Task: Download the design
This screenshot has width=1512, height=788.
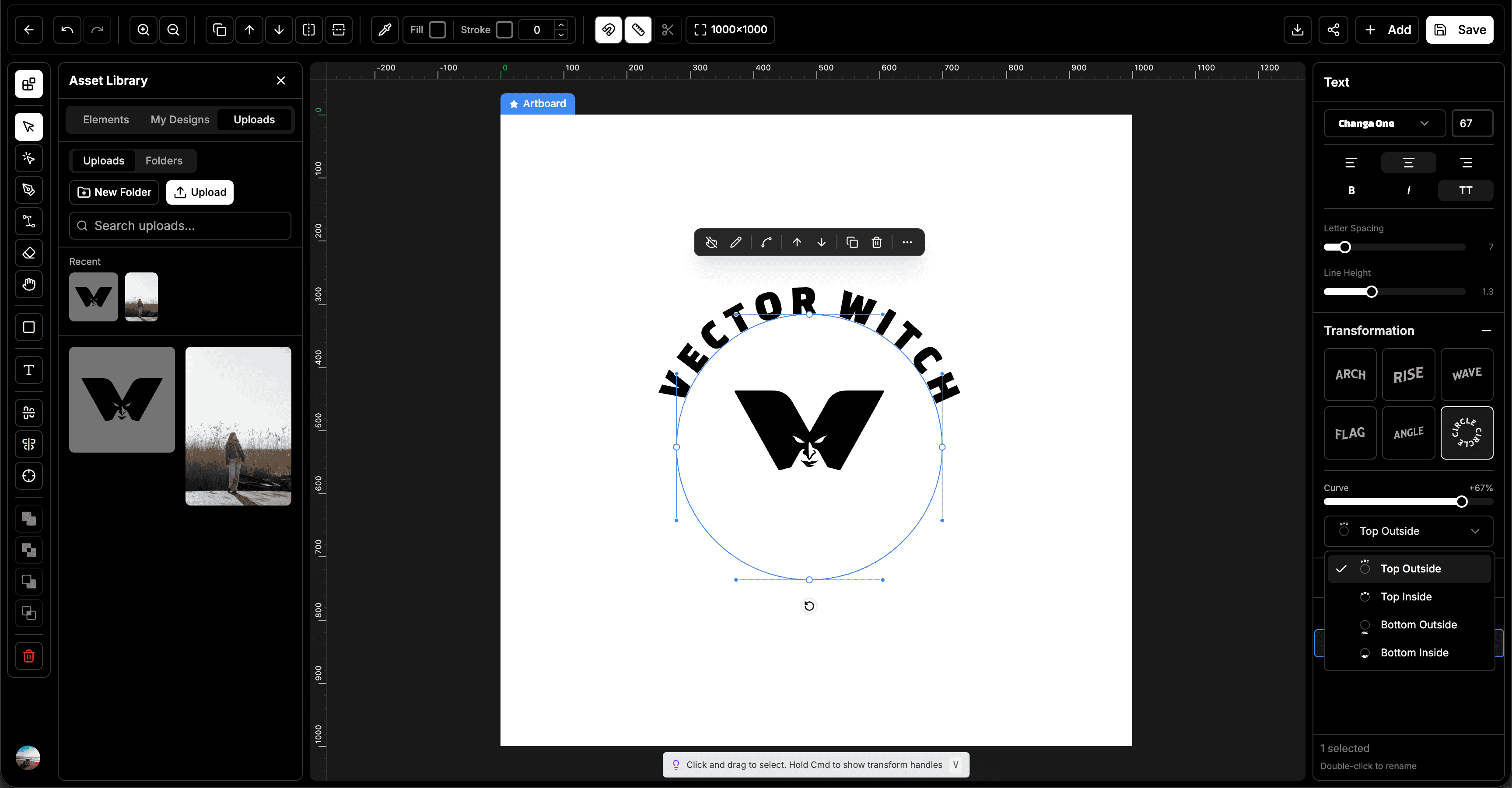Action: pyautogui.click(x=1298, y=30)
